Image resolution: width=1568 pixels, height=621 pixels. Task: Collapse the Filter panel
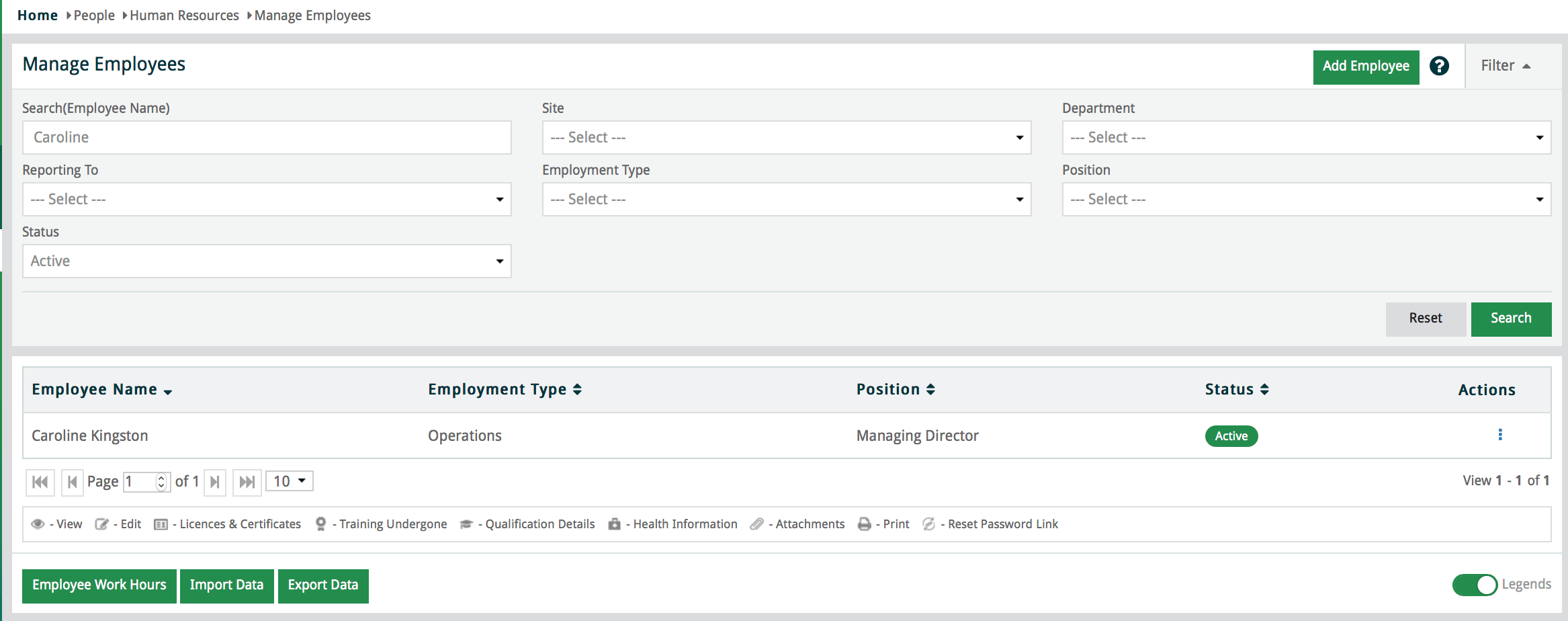pos(1506,66)
